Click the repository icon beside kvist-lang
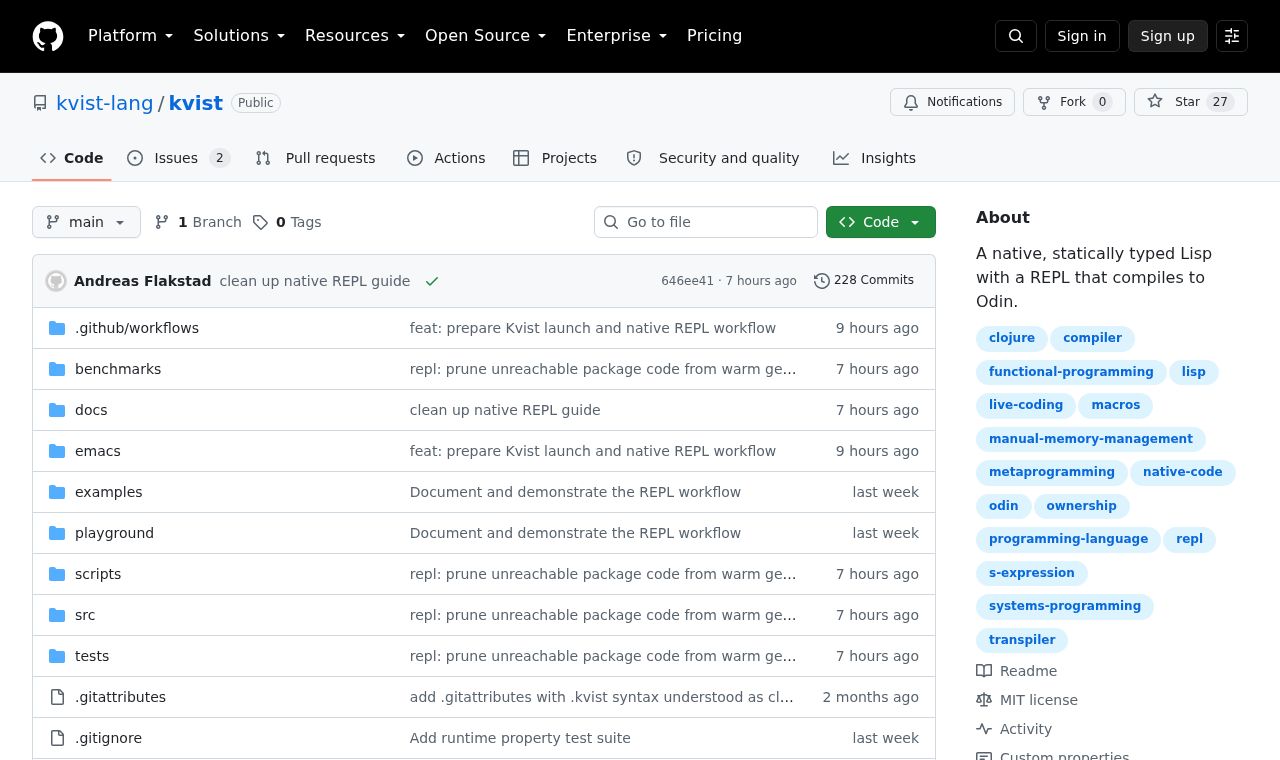1280x760 pixels. (x=40, y=103)
